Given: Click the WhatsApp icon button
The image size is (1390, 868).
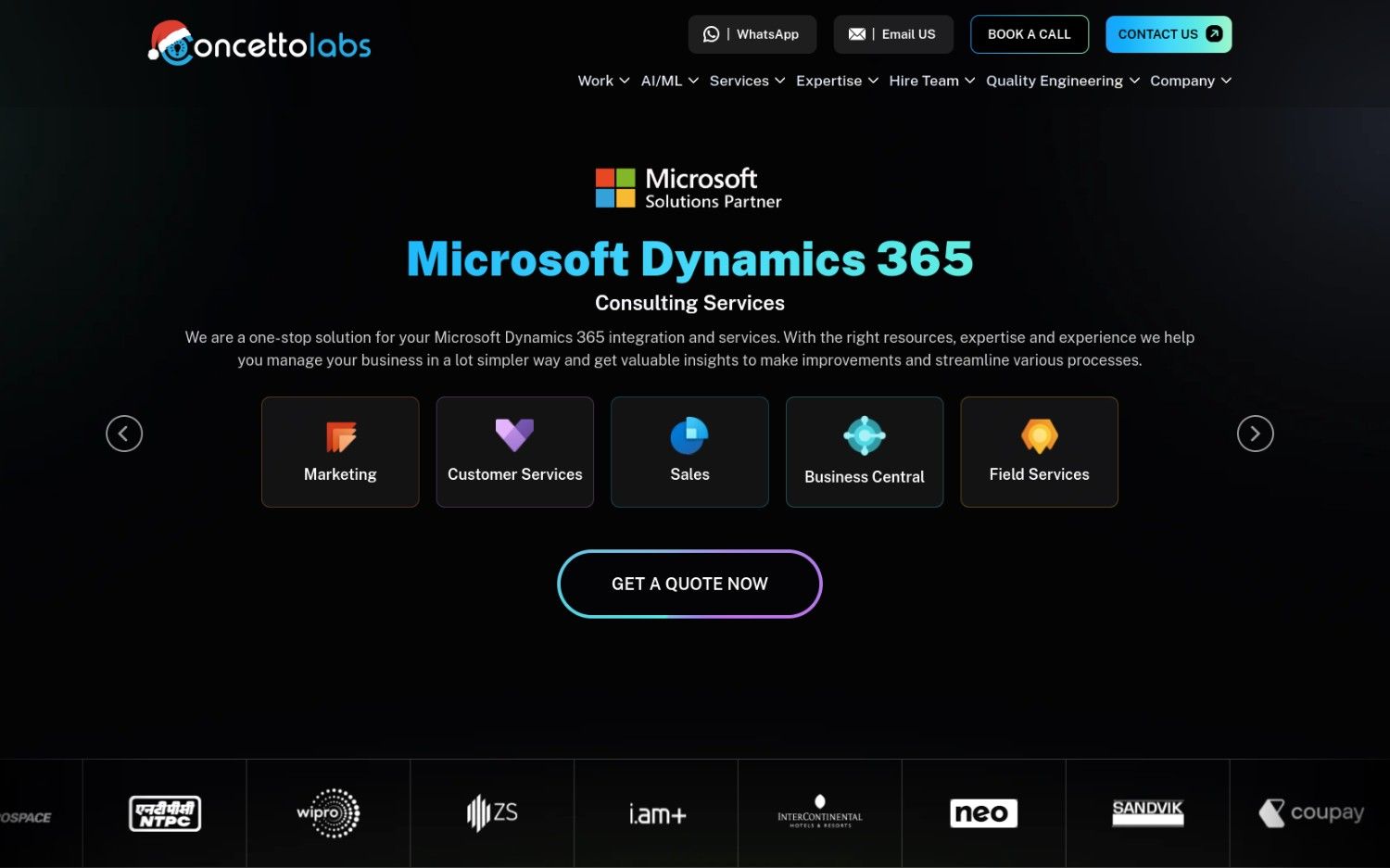Looking at the screenshot, I should tap(711, 34).
